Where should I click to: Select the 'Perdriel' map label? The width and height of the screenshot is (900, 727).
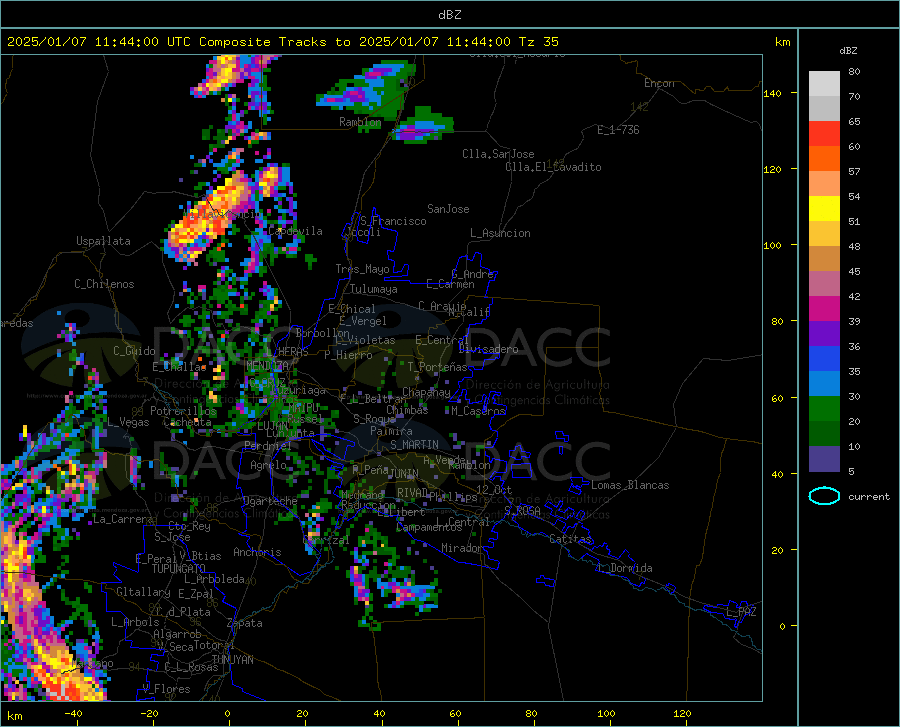click(268, 445)
